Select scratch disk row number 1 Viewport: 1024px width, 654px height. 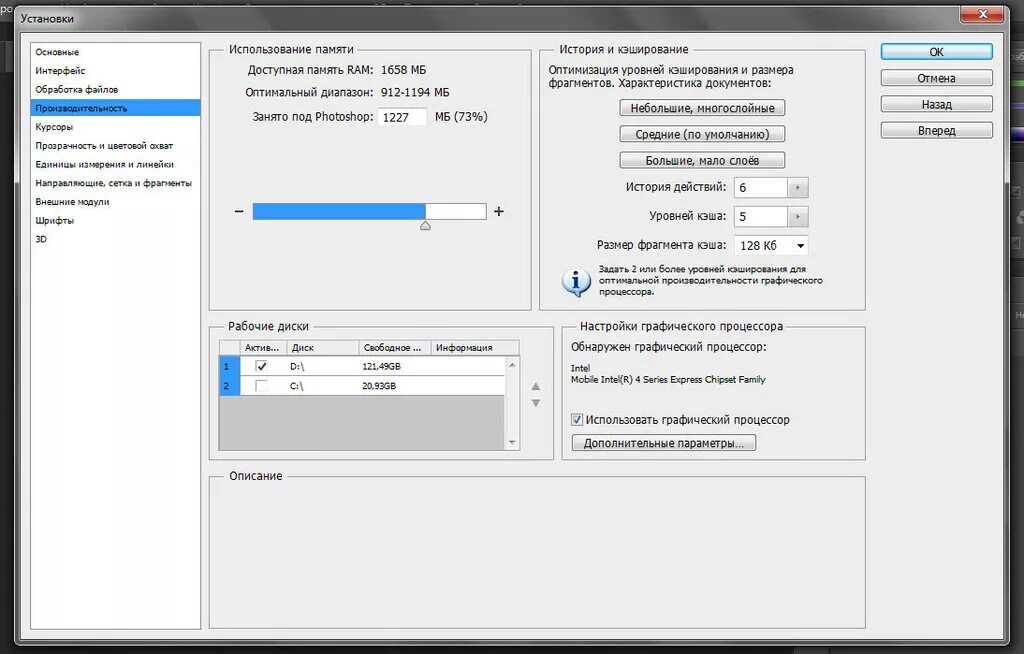[229, 367]
